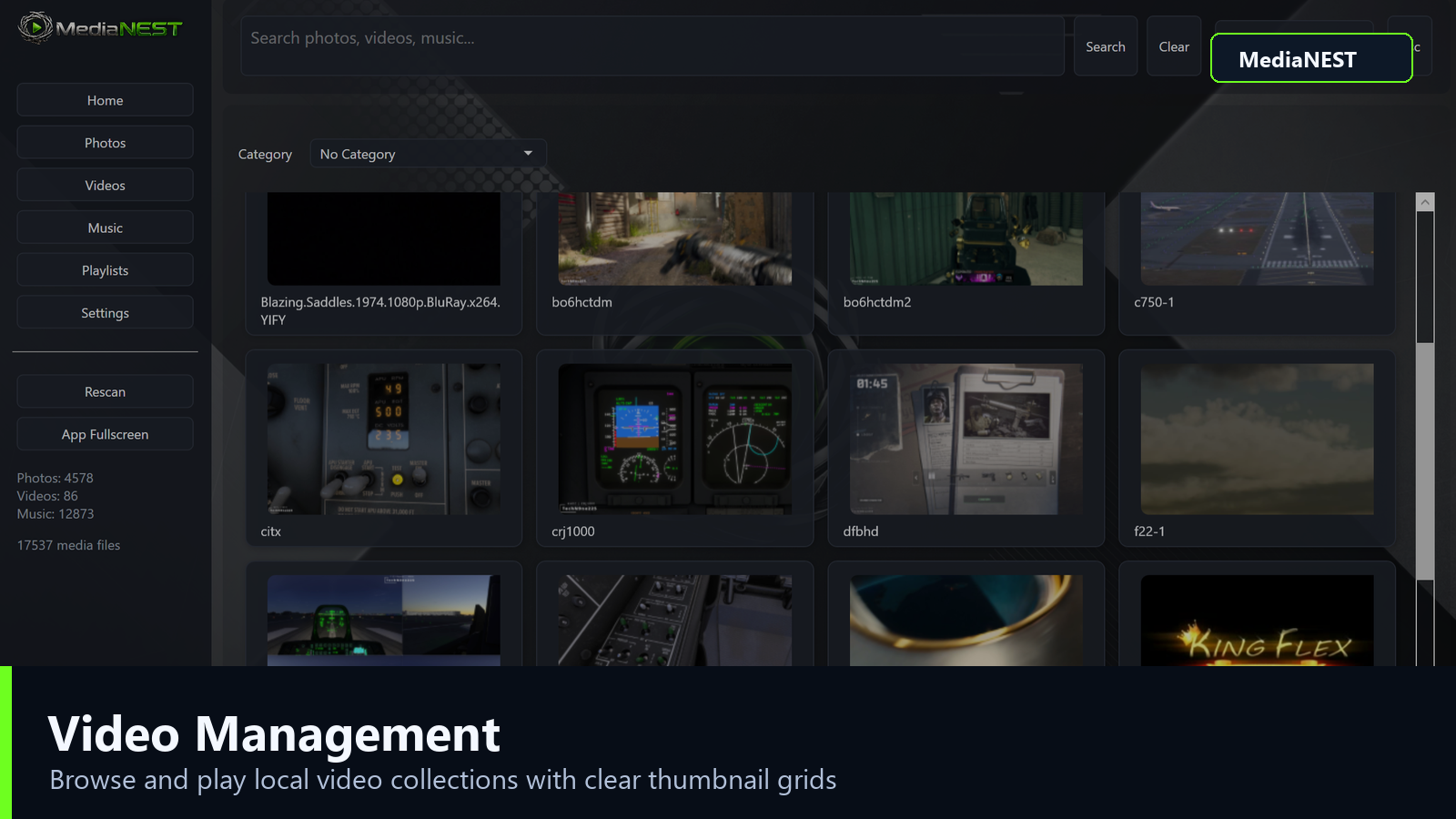Open the Category dropdown
Viewport: 1456px width, 819px height.
pos(428,154)
